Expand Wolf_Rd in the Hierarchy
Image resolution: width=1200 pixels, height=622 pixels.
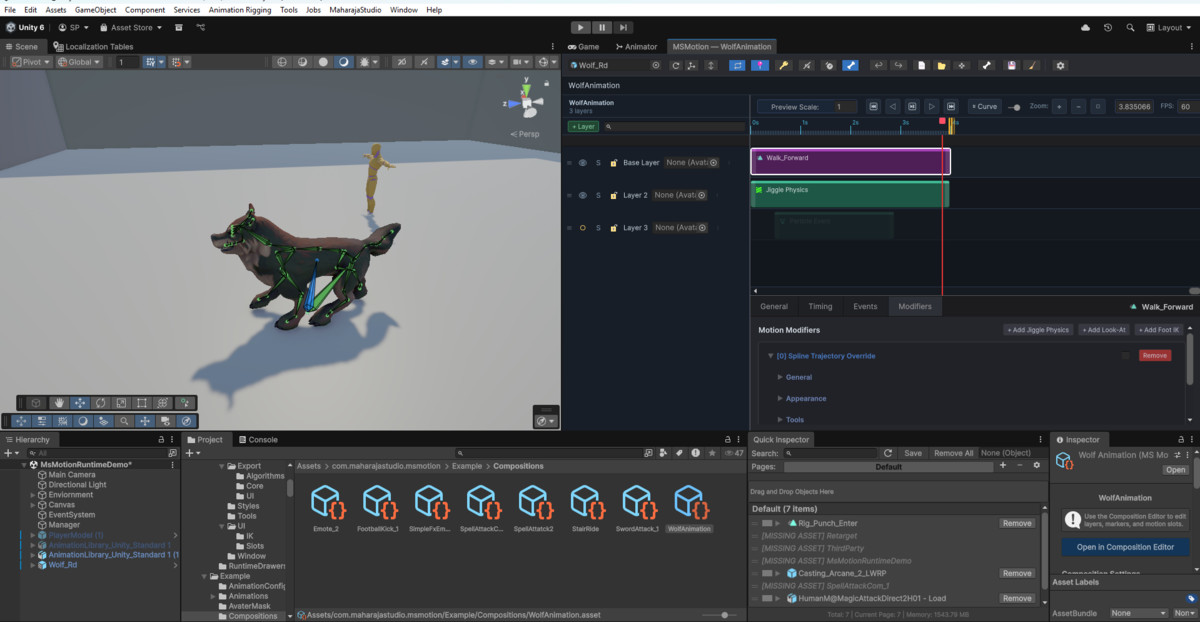tap(33, 565)
